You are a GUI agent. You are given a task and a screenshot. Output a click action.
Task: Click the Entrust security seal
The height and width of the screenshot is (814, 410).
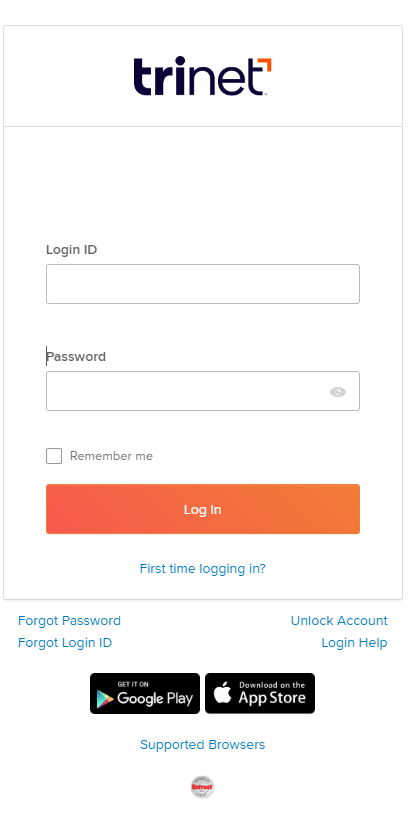pyautogui.click(x=202, y=787)
